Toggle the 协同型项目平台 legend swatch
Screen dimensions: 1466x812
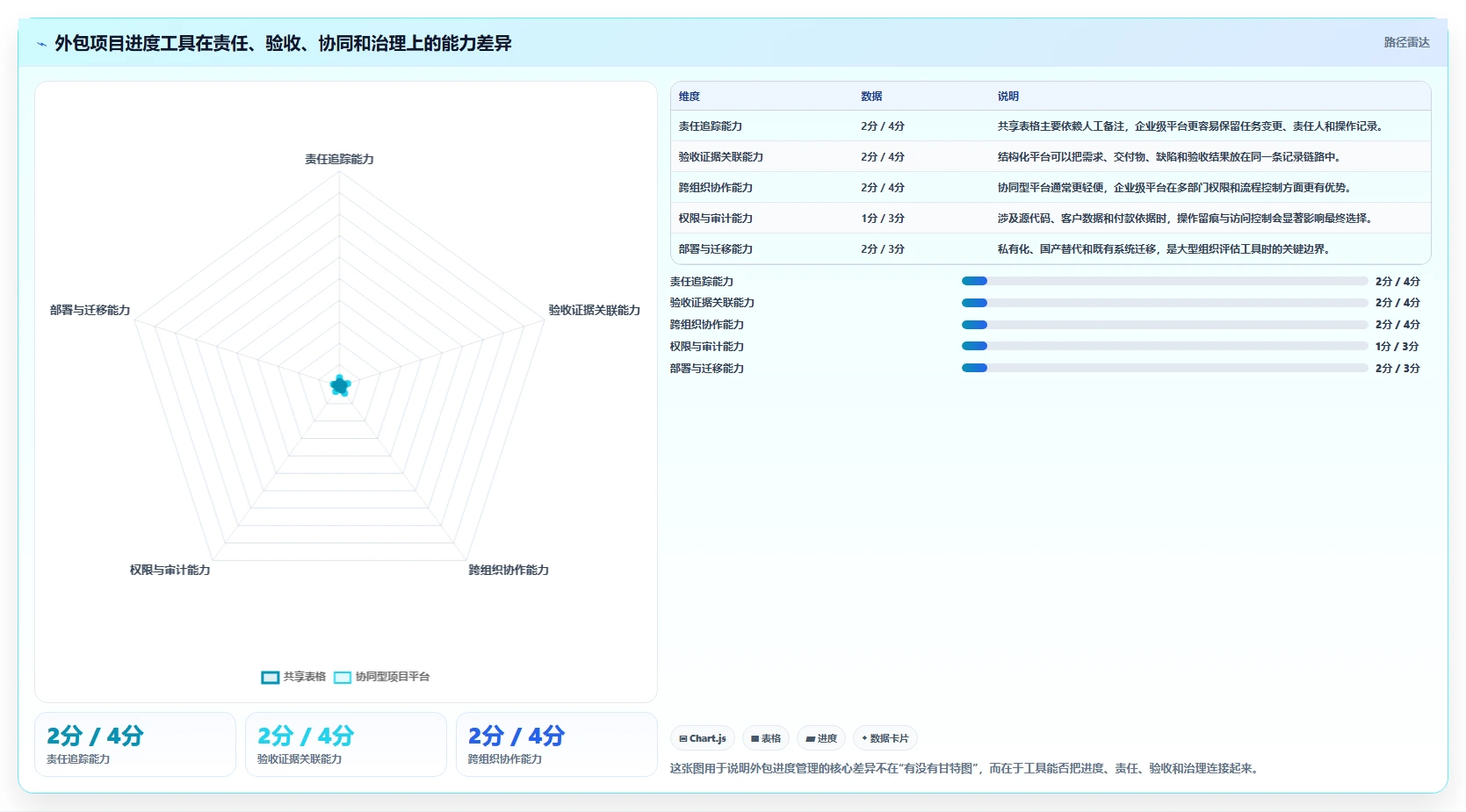343,677
